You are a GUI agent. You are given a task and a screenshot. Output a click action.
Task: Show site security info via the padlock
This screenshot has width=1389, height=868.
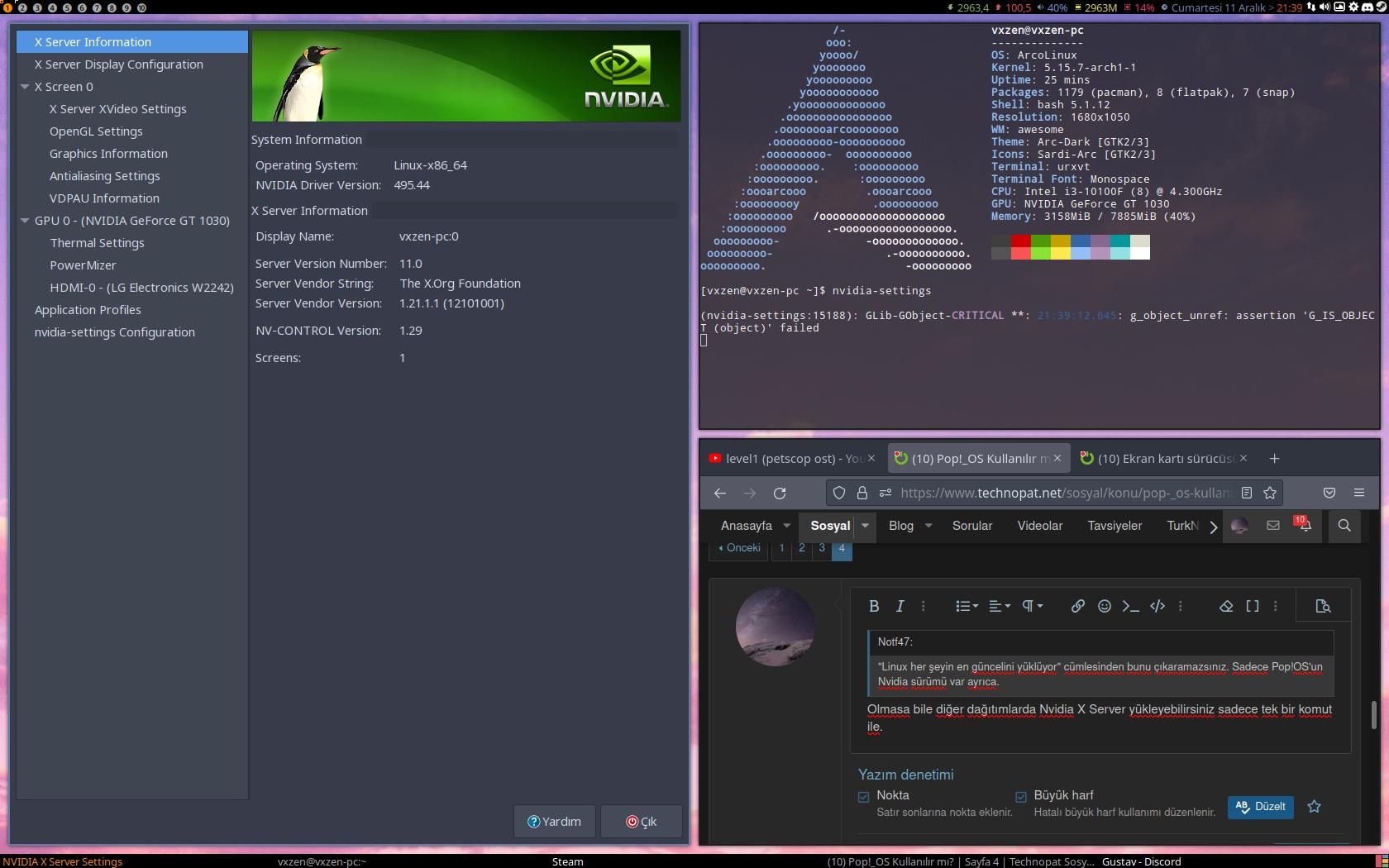862,493
